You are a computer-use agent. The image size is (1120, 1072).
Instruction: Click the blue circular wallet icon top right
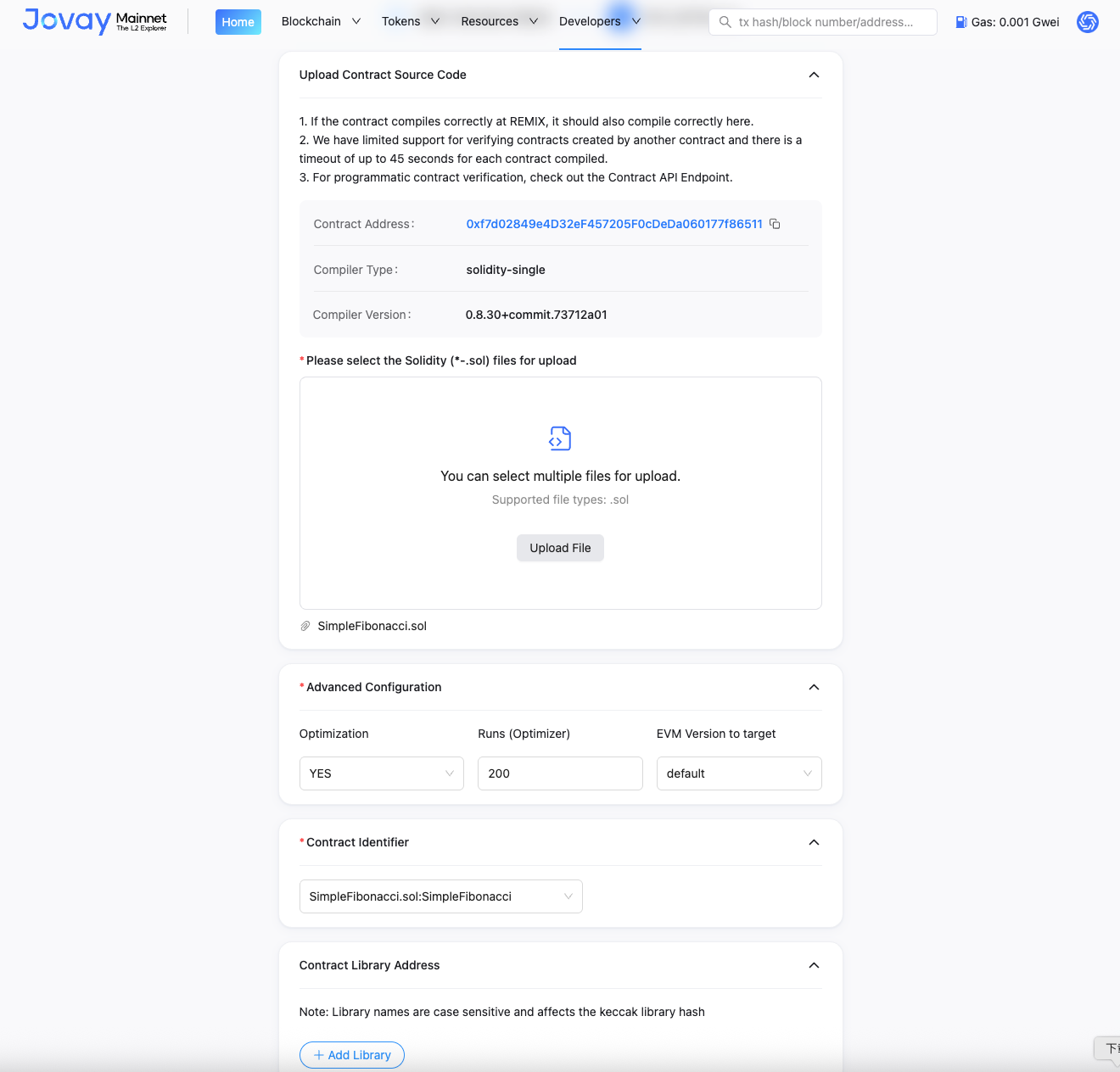tap(1087, 22)
